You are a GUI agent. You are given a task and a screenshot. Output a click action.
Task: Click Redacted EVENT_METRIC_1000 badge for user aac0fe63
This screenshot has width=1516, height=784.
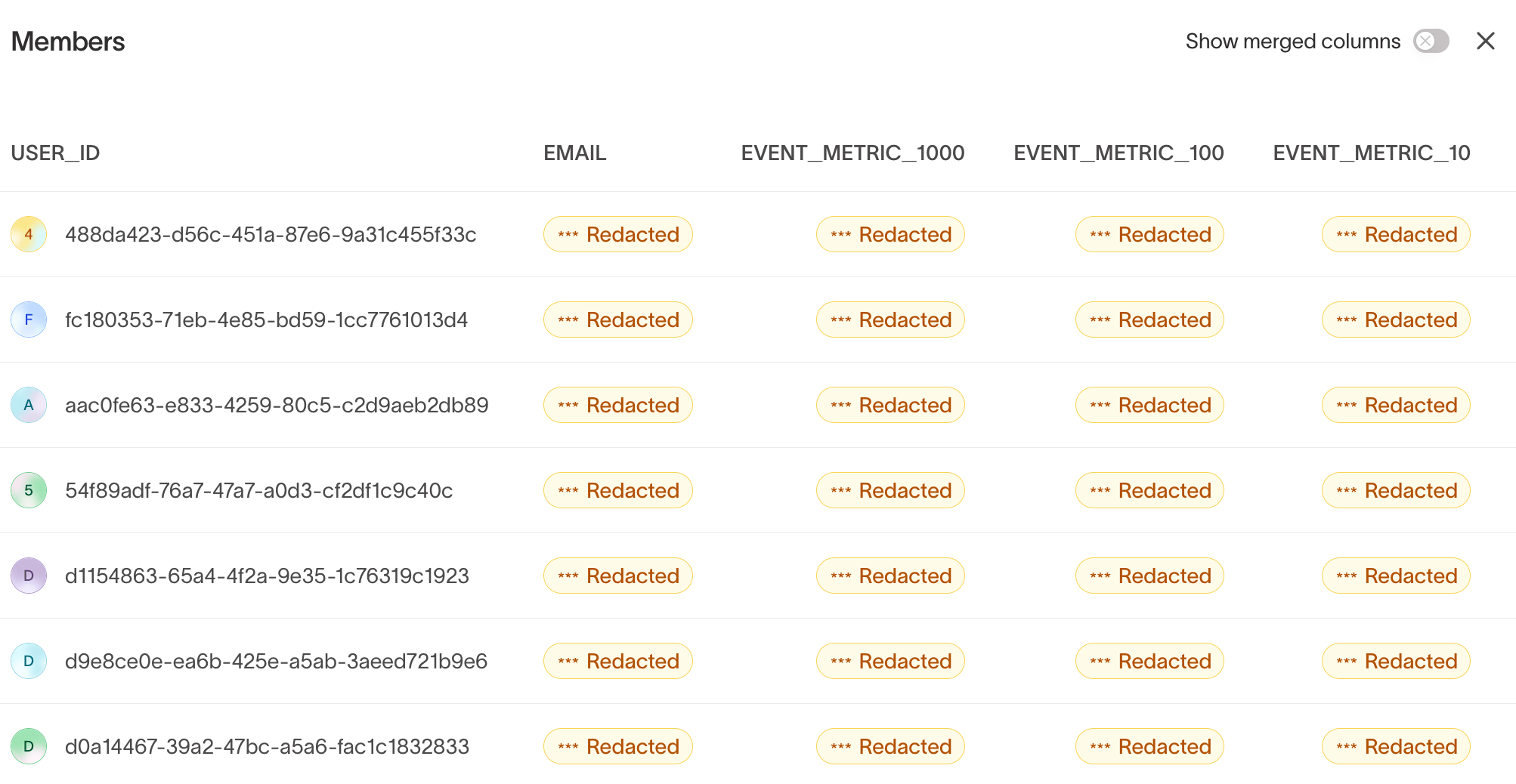890,405
